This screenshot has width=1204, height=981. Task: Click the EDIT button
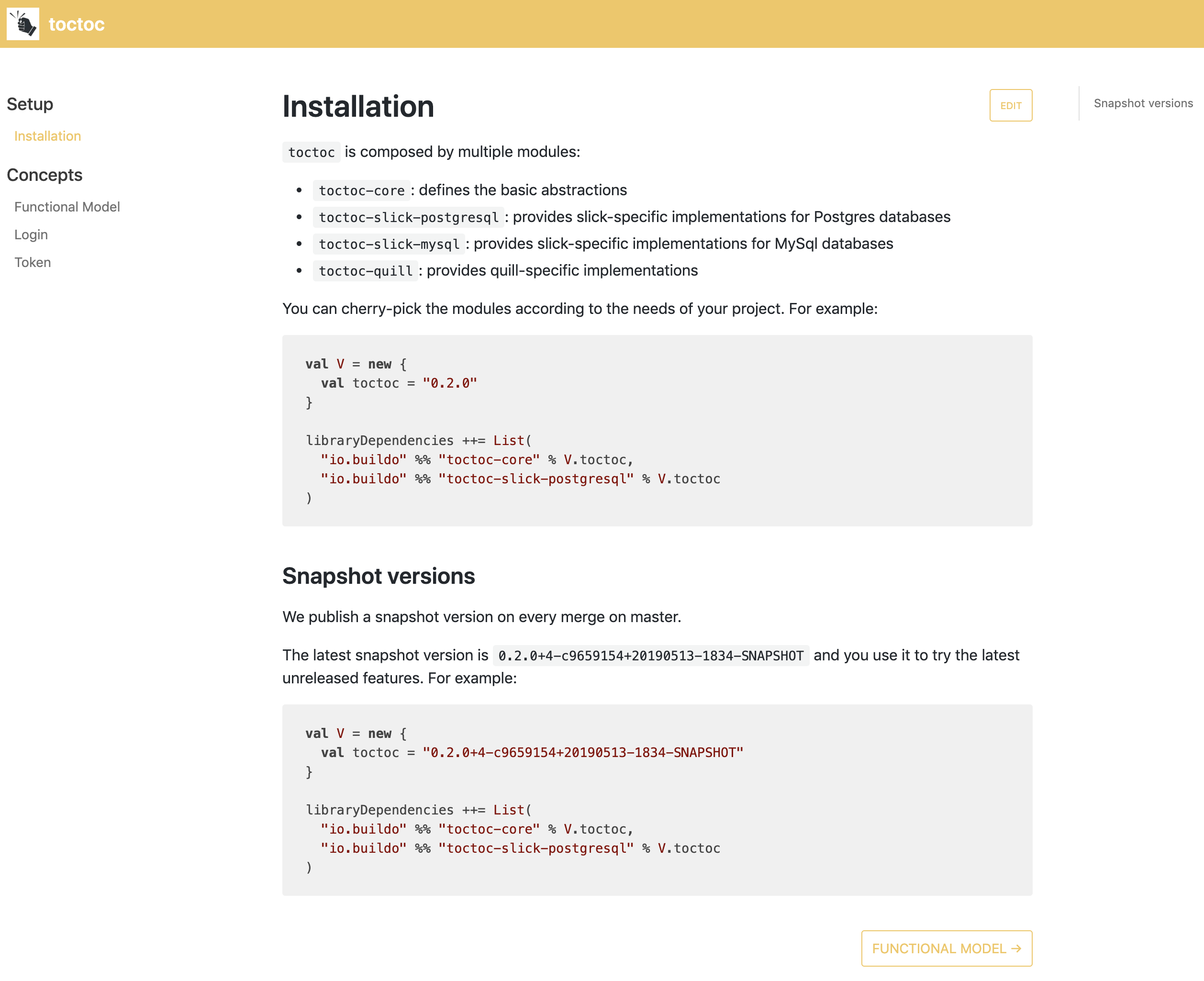[1011, 105]
